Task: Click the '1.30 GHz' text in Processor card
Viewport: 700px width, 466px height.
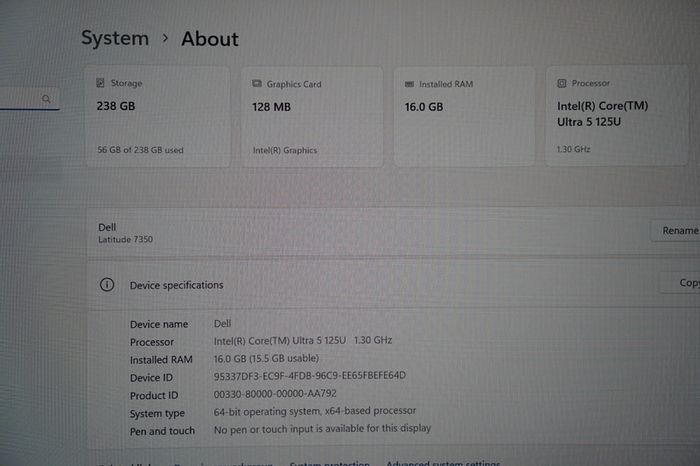Action: click(573, 149)
